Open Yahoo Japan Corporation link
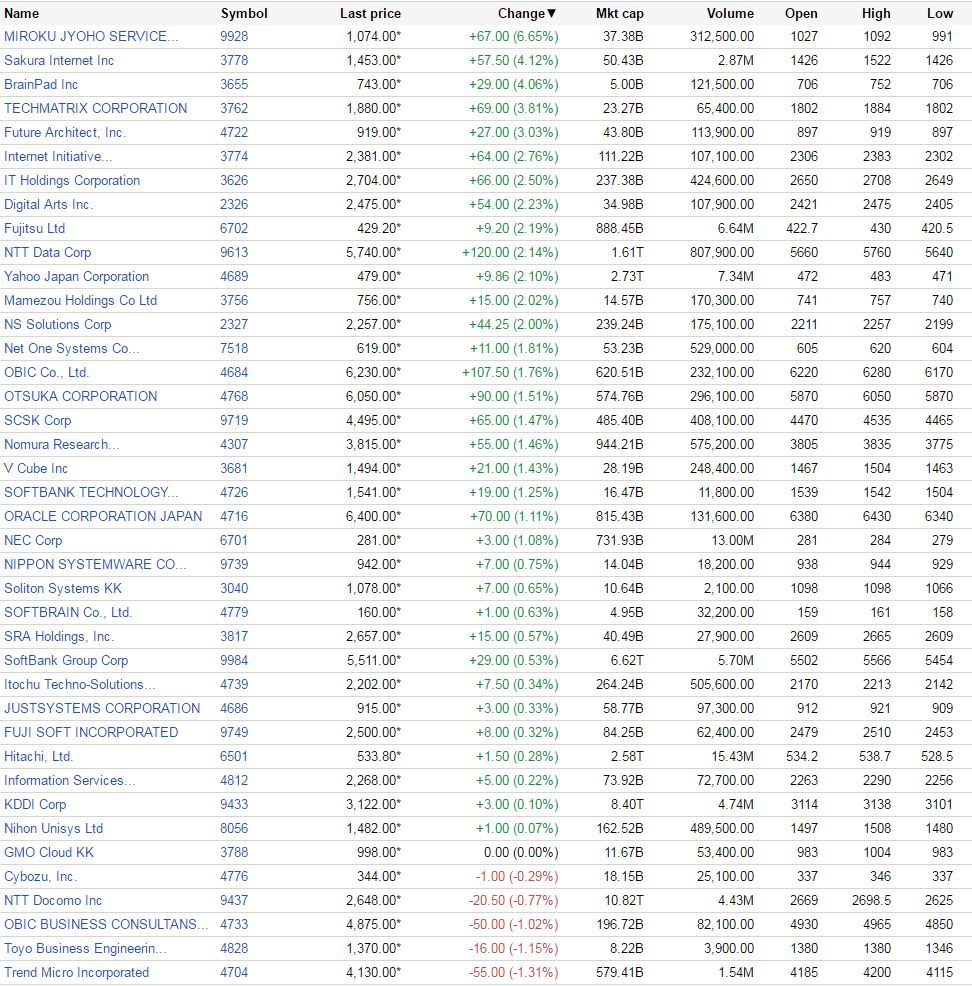This screenshot has width=972, height=986. click(77, 276)
